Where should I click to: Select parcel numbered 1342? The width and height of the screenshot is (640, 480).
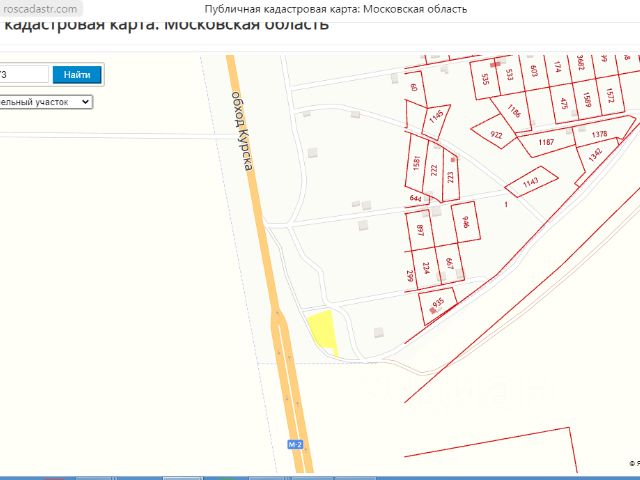[x=596, y=154]
